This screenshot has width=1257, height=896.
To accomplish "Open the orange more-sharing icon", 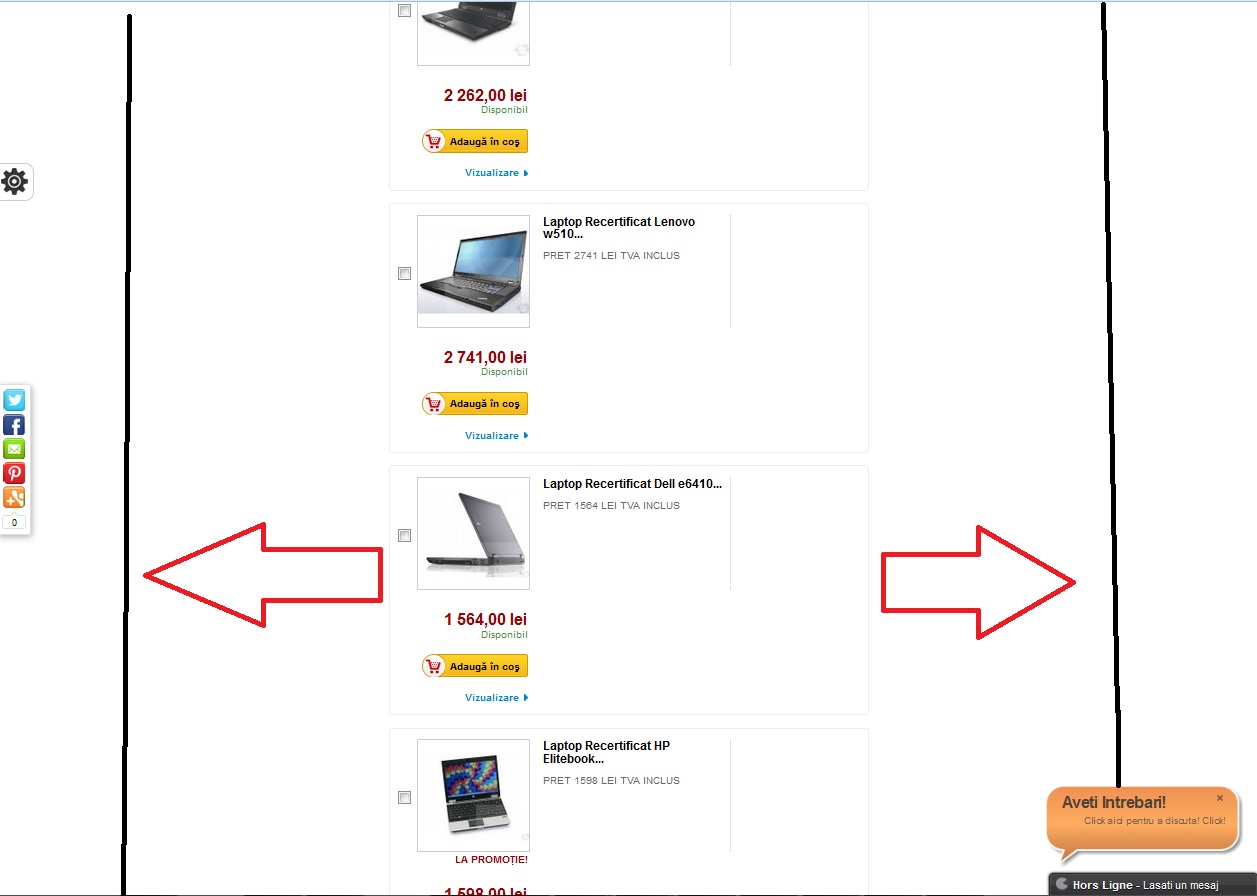I will coord(14,497).
